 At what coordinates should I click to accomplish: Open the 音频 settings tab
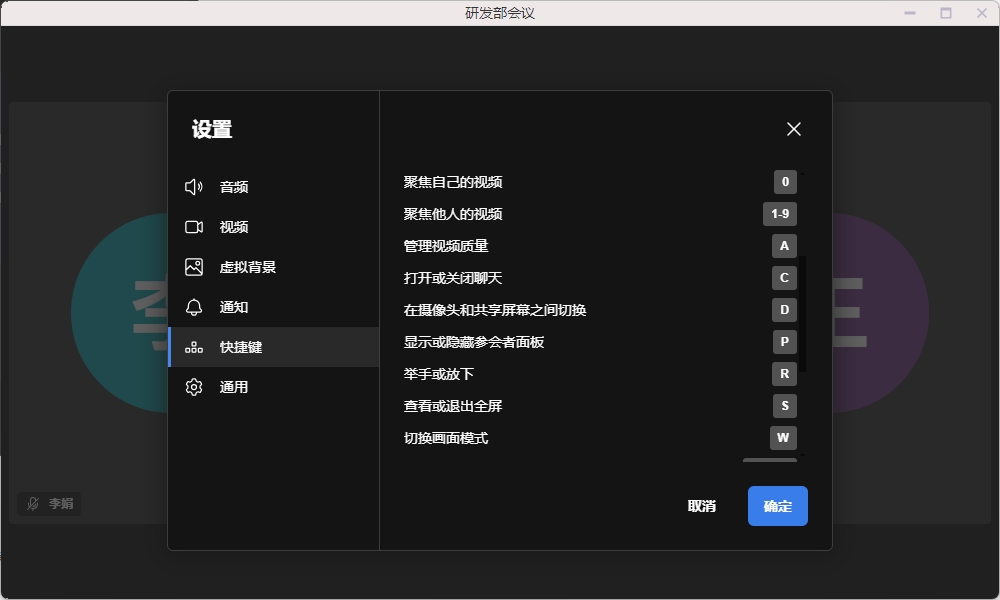tap(234, 187)
